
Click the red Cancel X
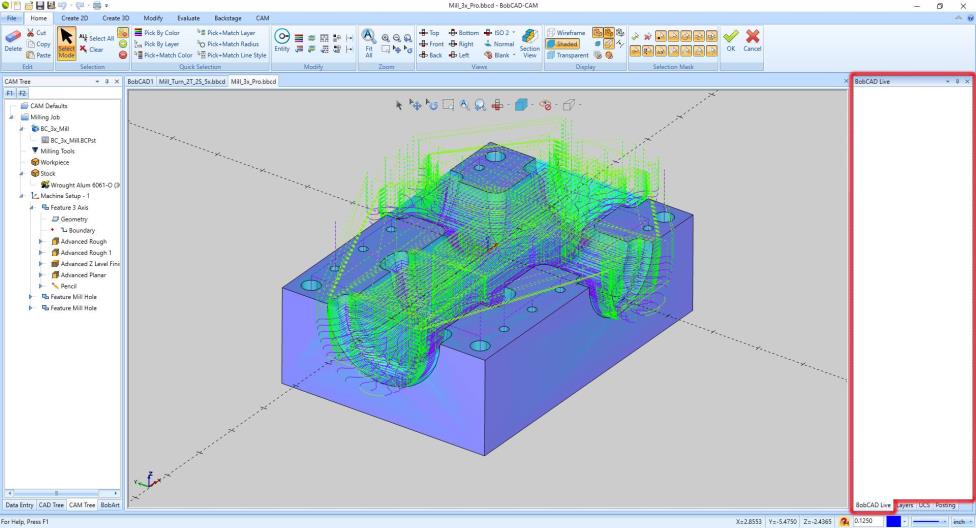pyautogui.click(x=752, y=40)
